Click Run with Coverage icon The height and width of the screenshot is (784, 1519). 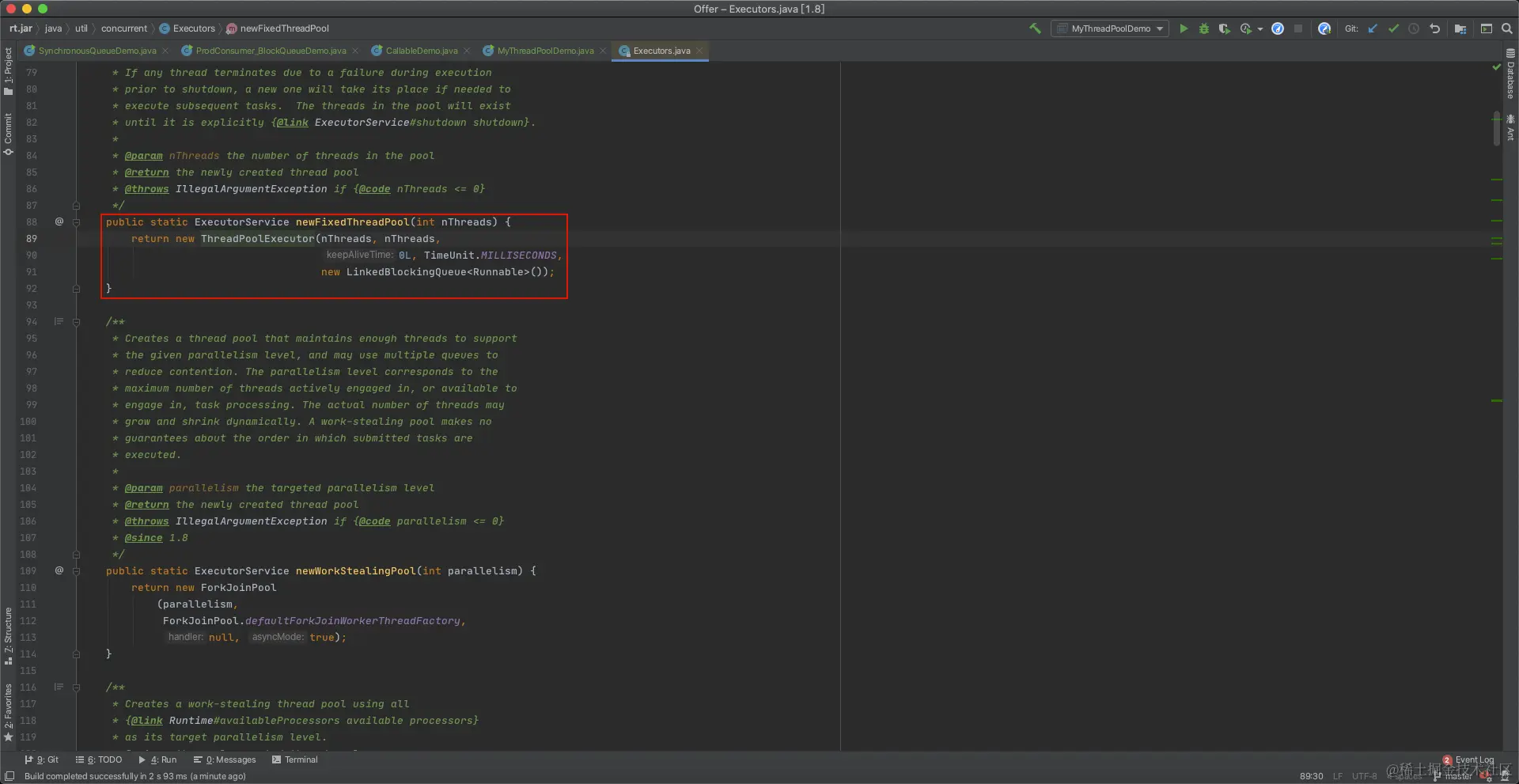(1225, 28)
